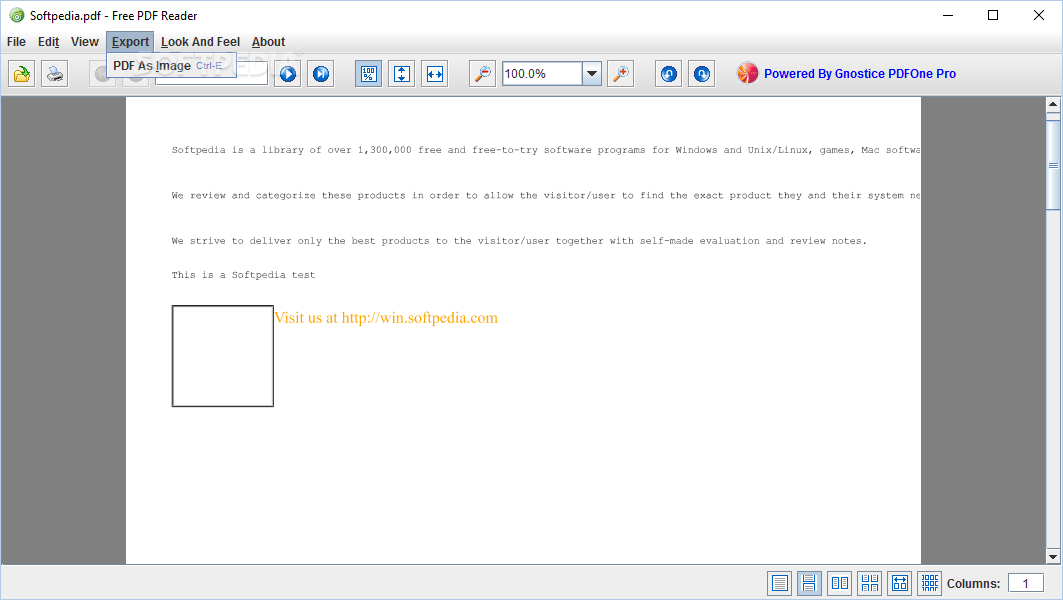Go to the next page arrow button

288,74
